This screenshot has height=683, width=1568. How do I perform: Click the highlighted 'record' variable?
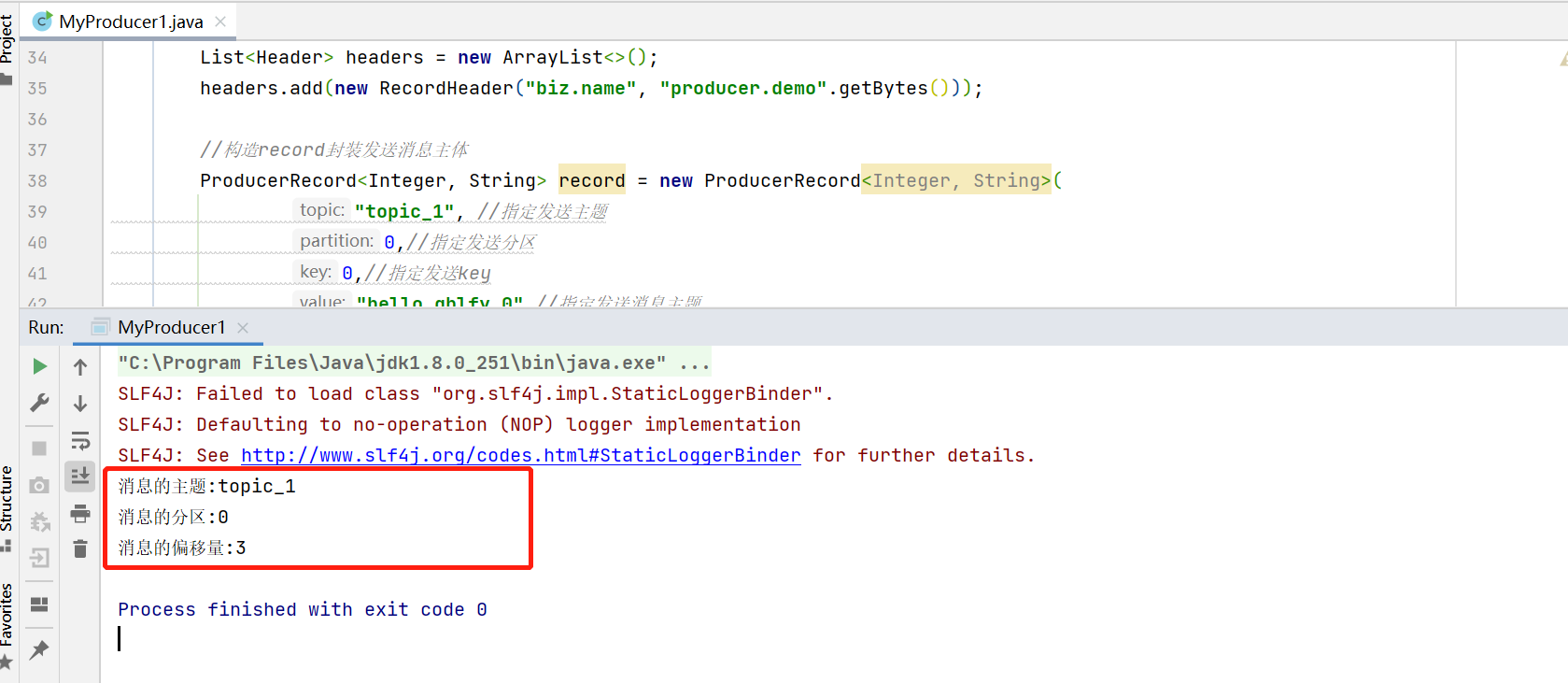pyautogui.click(x=592, y=180)
